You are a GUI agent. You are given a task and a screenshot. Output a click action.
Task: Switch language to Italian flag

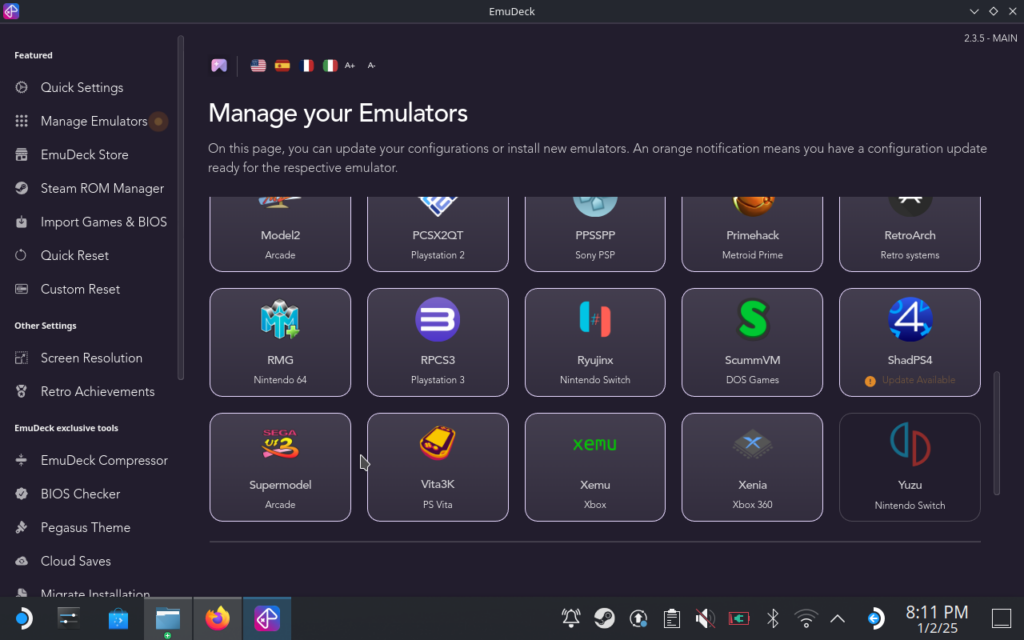[x=330, y=65]
